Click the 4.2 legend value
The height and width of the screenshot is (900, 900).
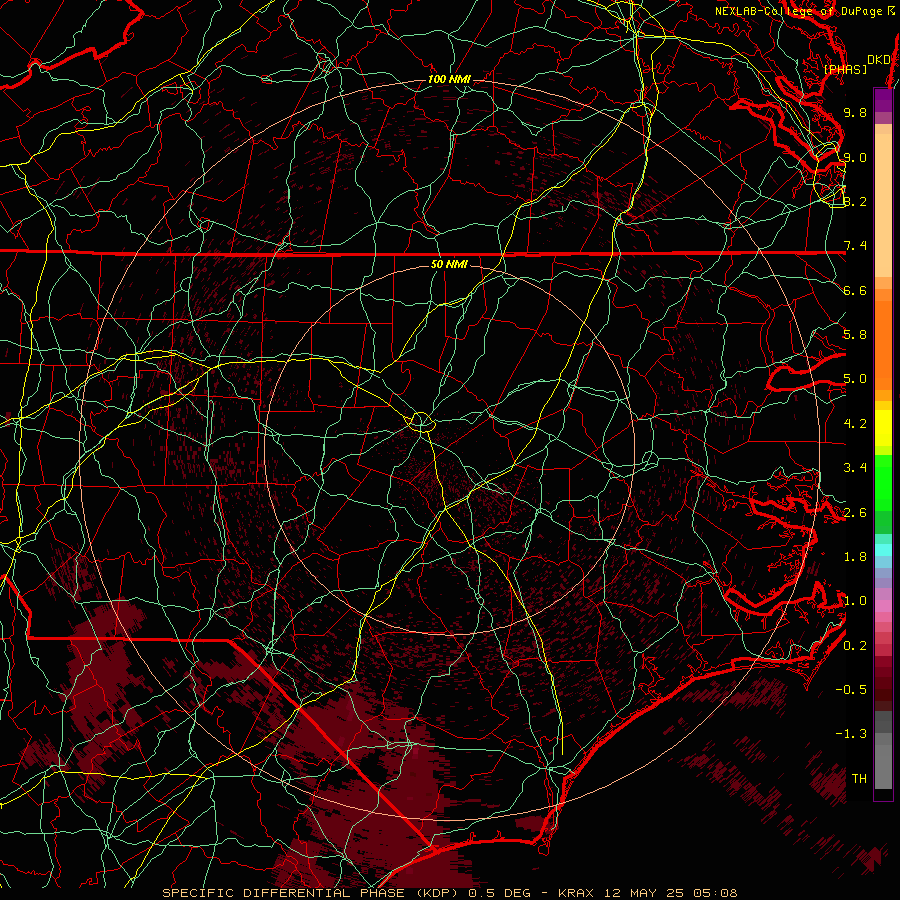[x=855, y=424]
